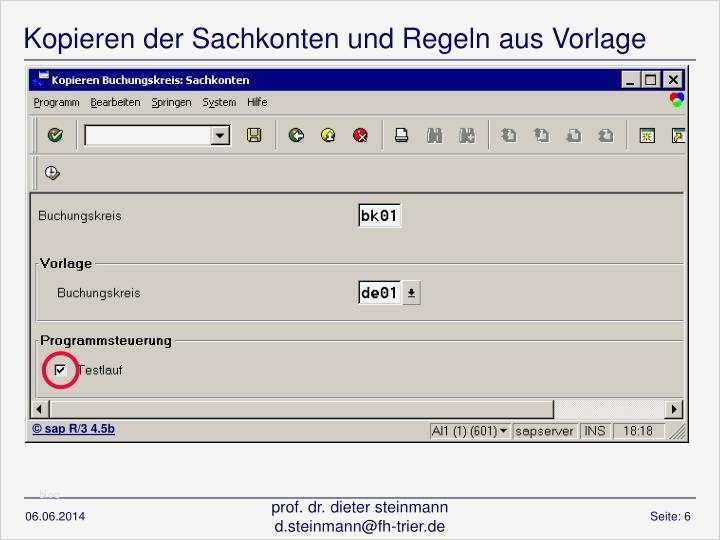Click the window resize grip in status bar

coord(677,432)
